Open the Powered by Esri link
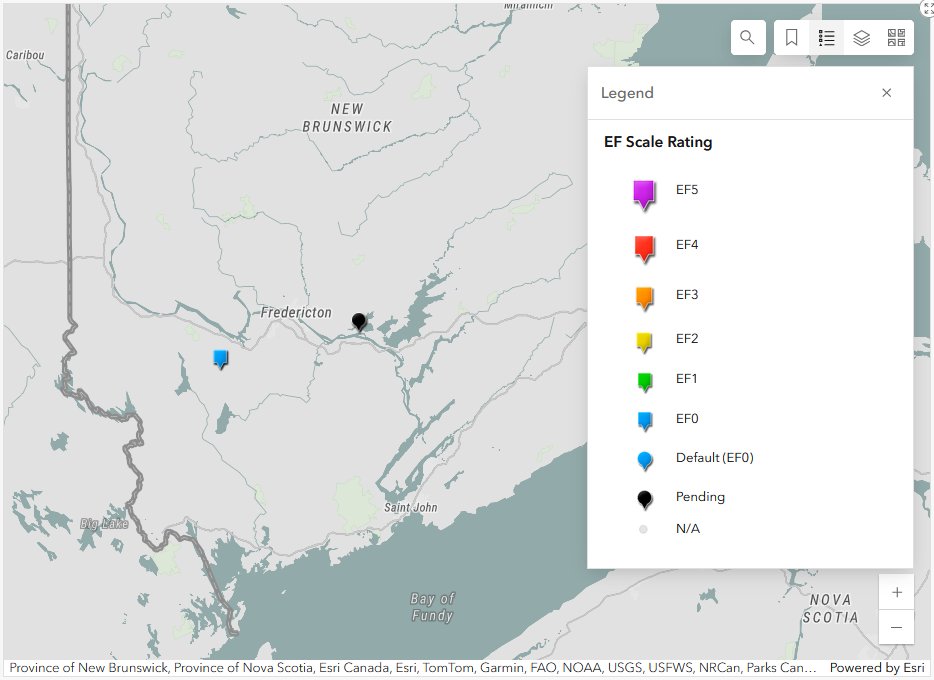This screenshot has width=934, height=680. click(x=878, y=668)
